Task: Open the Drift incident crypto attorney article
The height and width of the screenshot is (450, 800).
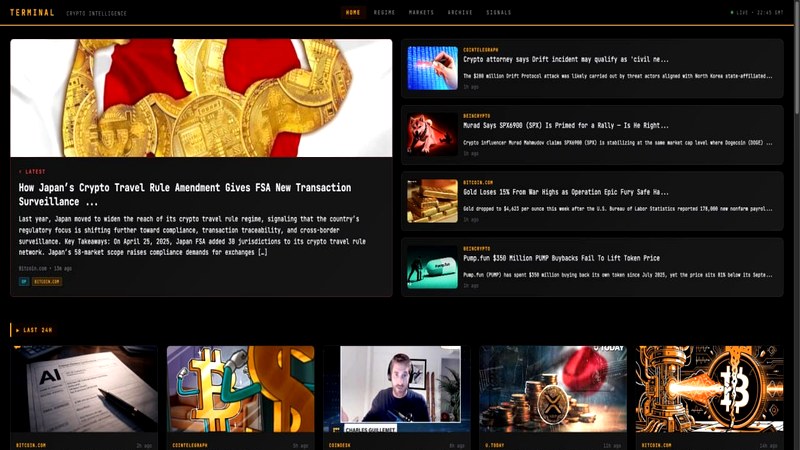Action: click(565, 59)
